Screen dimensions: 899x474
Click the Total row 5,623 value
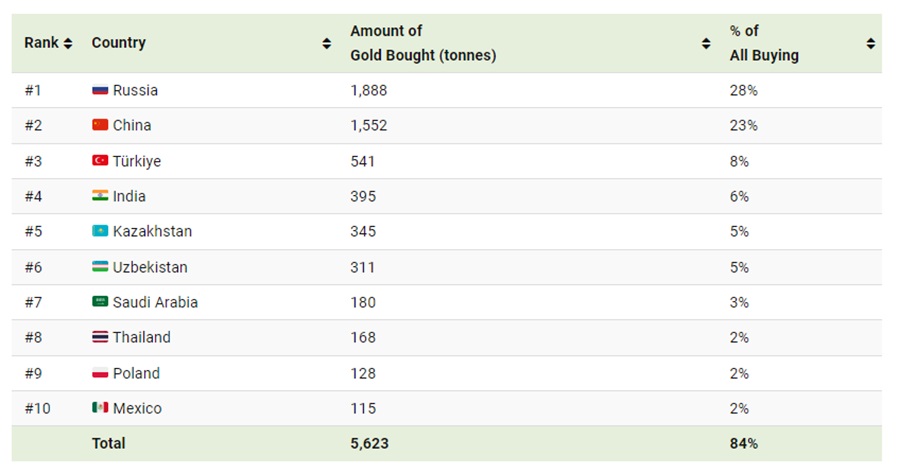click(x=368, y=442)
